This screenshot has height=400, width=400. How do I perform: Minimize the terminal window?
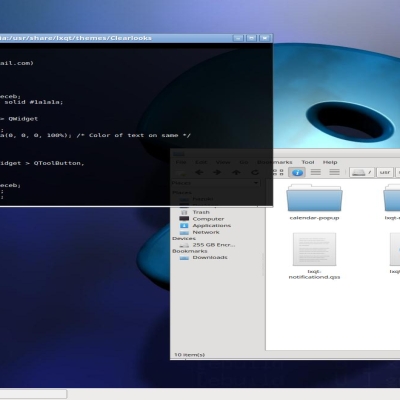[238, 38]
